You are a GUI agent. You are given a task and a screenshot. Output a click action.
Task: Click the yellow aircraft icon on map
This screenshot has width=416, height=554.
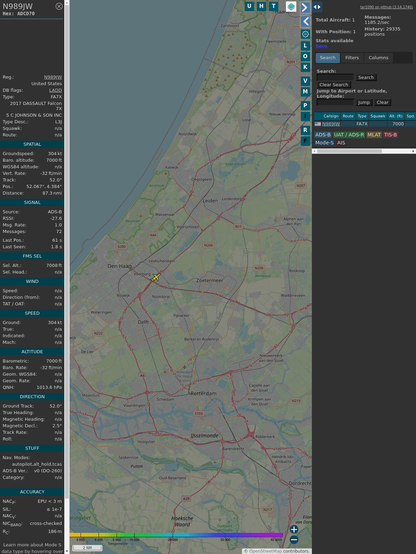point(156,277)
